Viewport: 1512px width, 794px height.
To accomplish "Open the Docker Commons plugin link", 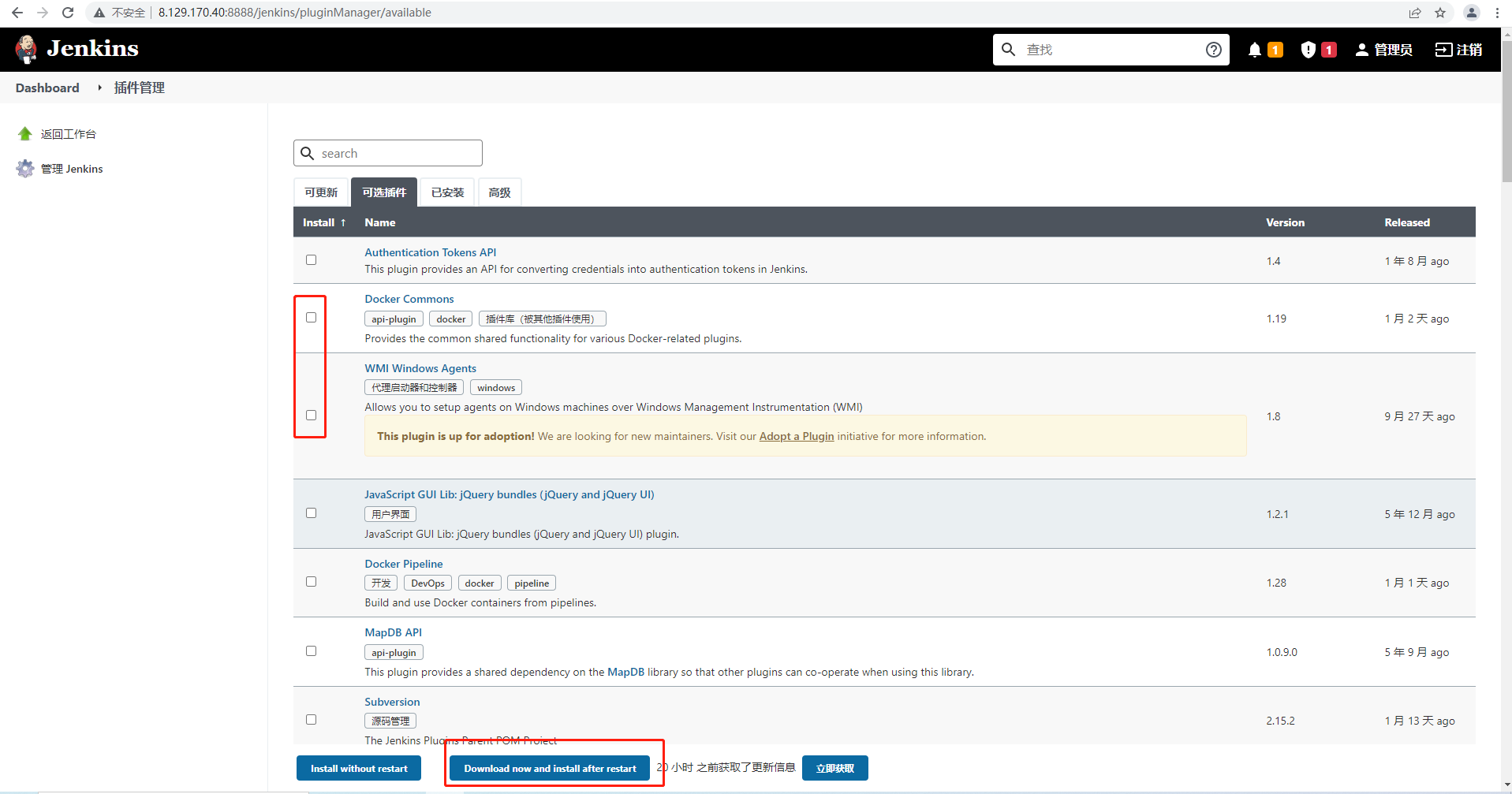I will (x=409, y=299).
